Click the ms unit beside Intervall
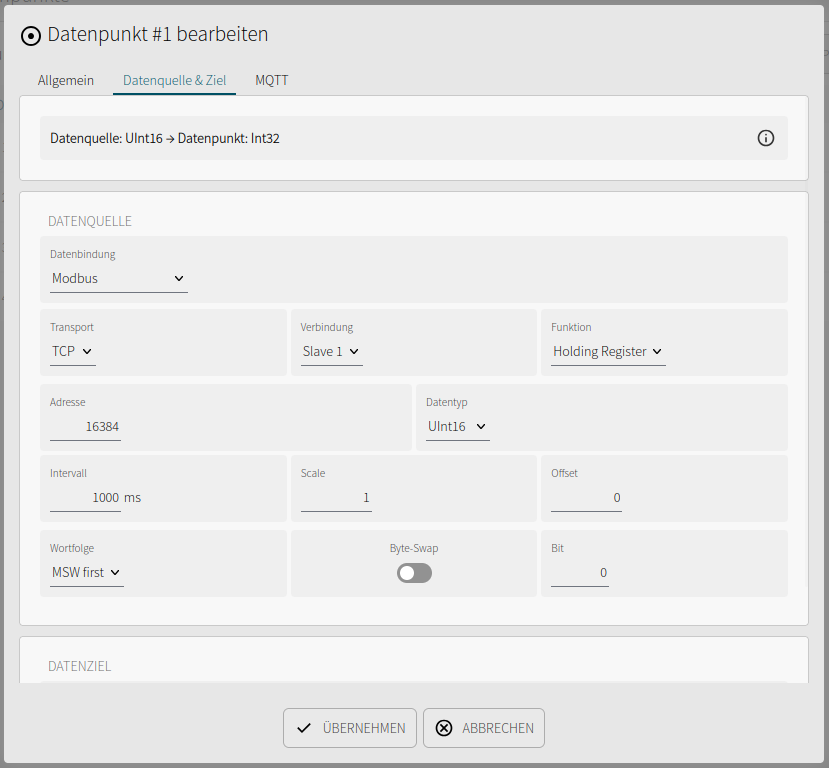 133,498
